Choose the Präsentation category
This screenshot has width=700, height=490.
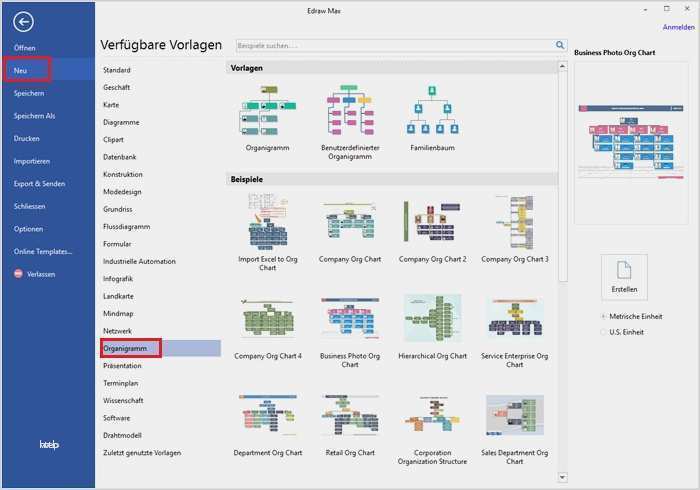coord(122,365)
